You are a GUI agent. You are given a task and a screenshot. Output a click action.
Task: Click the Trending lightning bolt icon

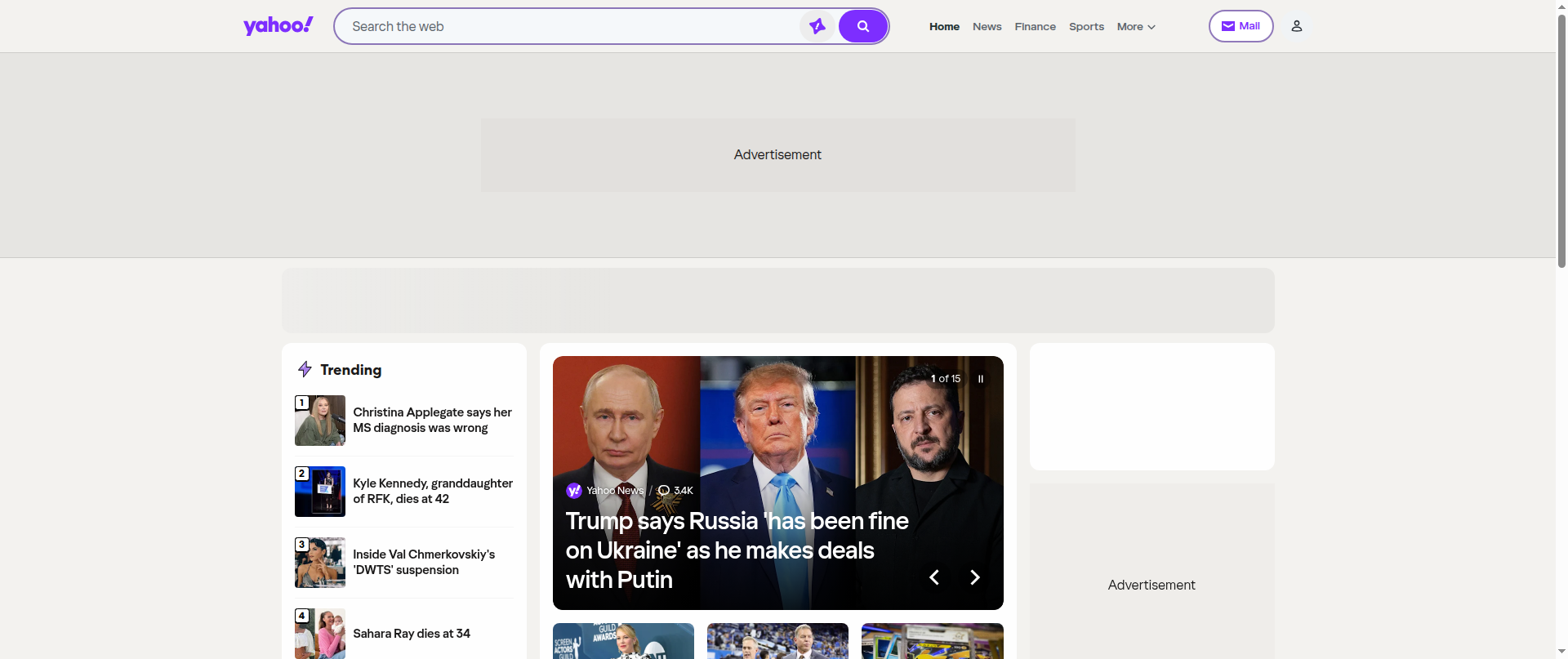pos(305,369)
